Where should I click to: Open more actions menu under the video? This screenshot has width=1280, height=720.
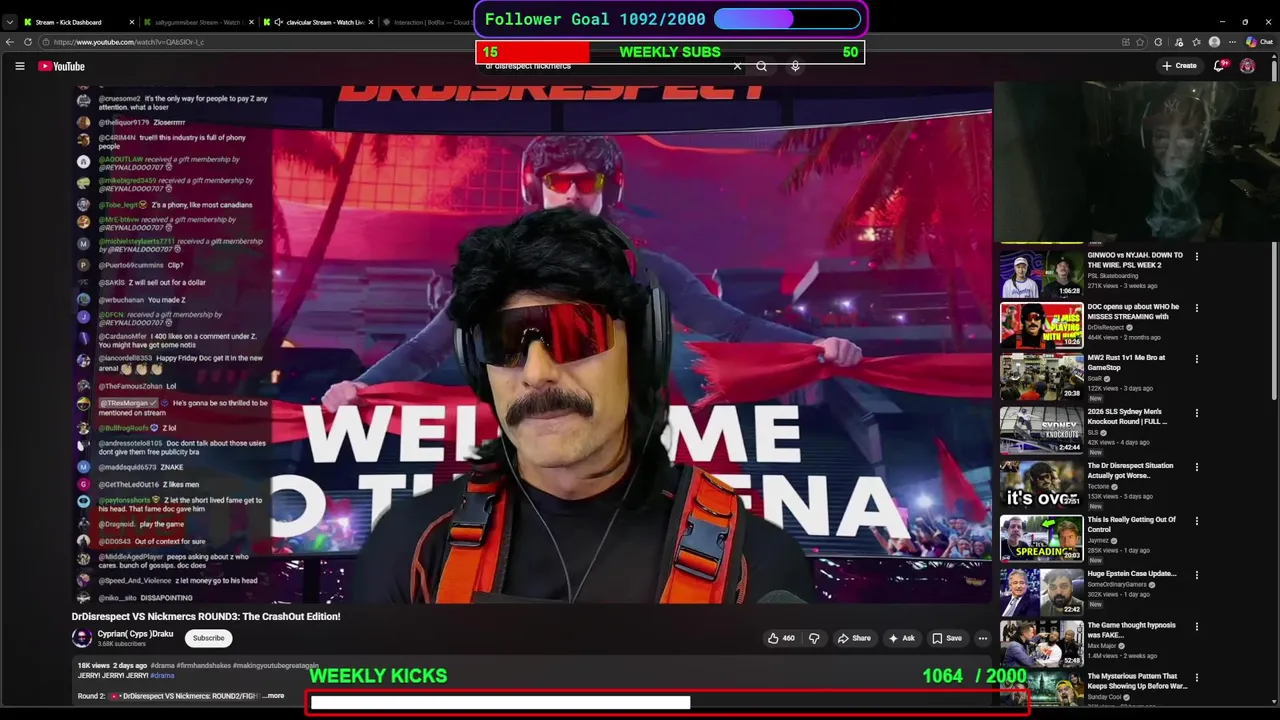[983, 638]
